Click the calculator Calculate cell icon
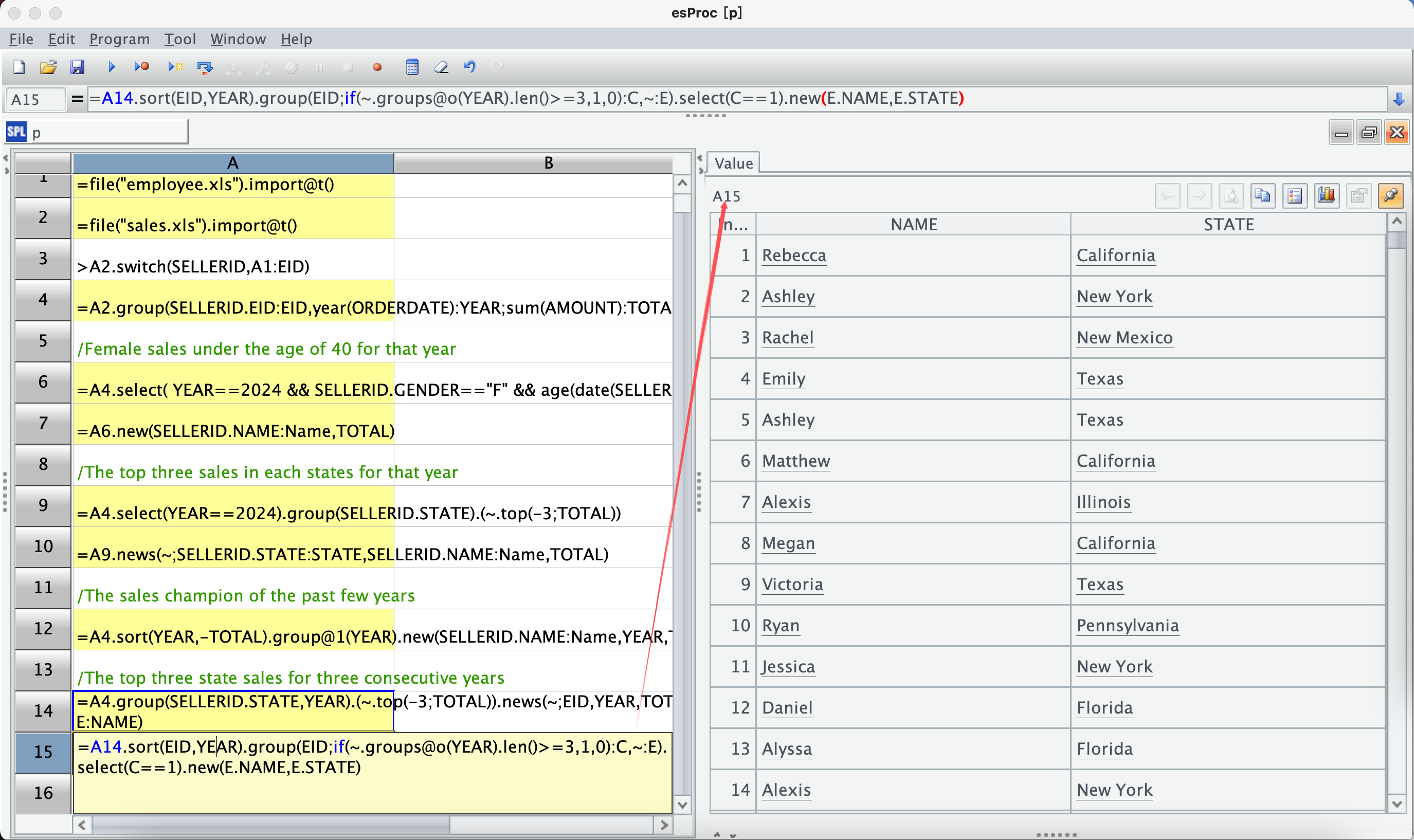Screen dimensions: 1414x840 click(412, 67)
